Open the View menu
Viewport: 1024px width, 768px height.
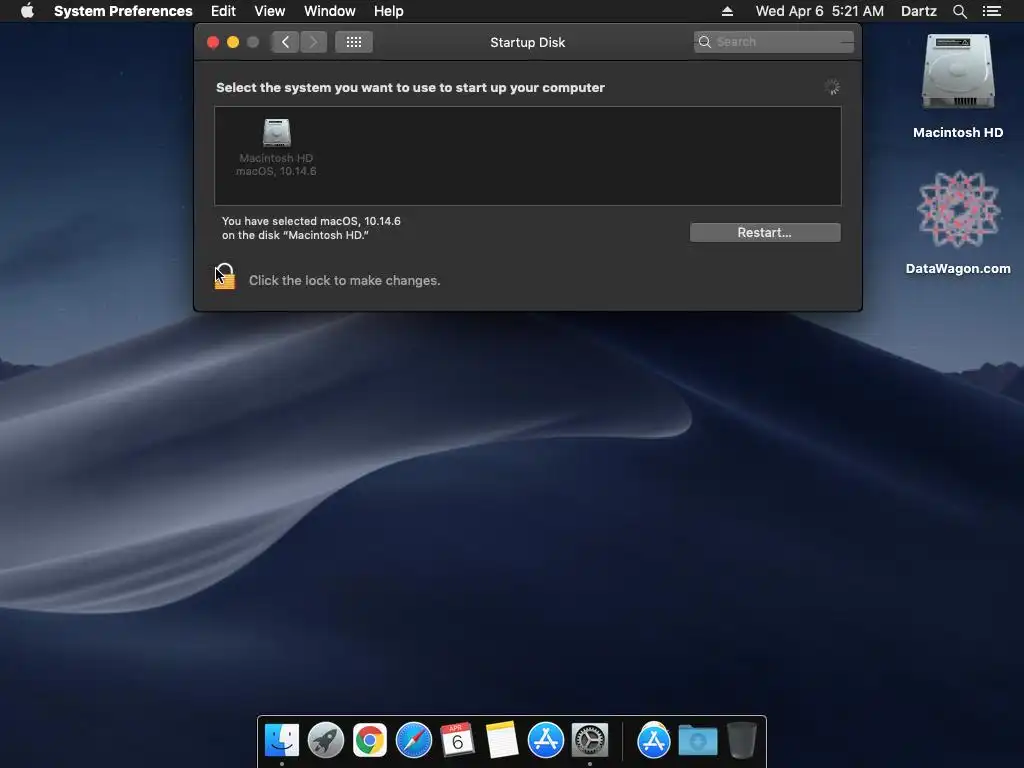[270, 11]
